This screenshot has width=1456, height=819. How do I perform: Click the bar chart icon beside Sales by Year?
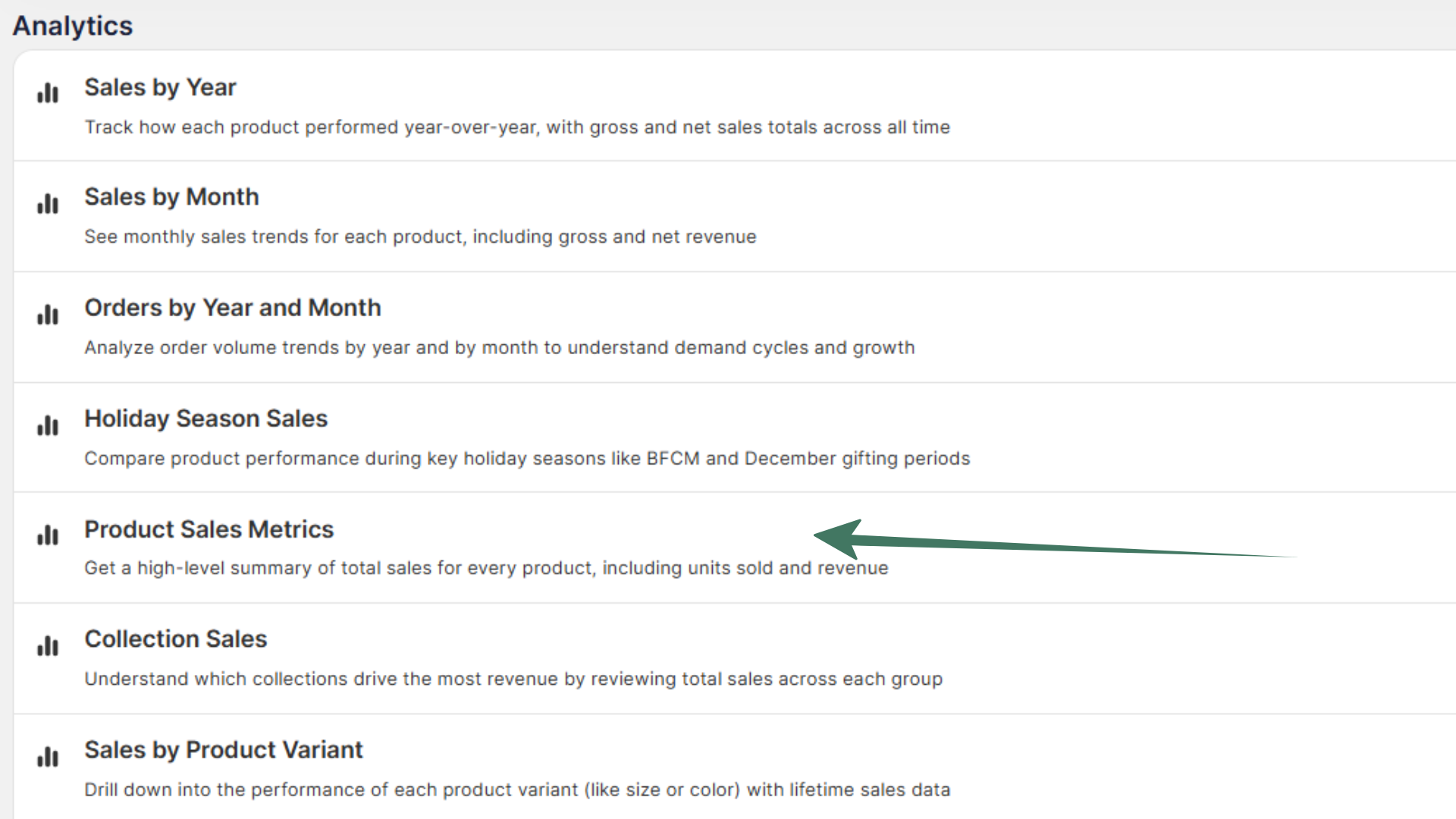47,93
